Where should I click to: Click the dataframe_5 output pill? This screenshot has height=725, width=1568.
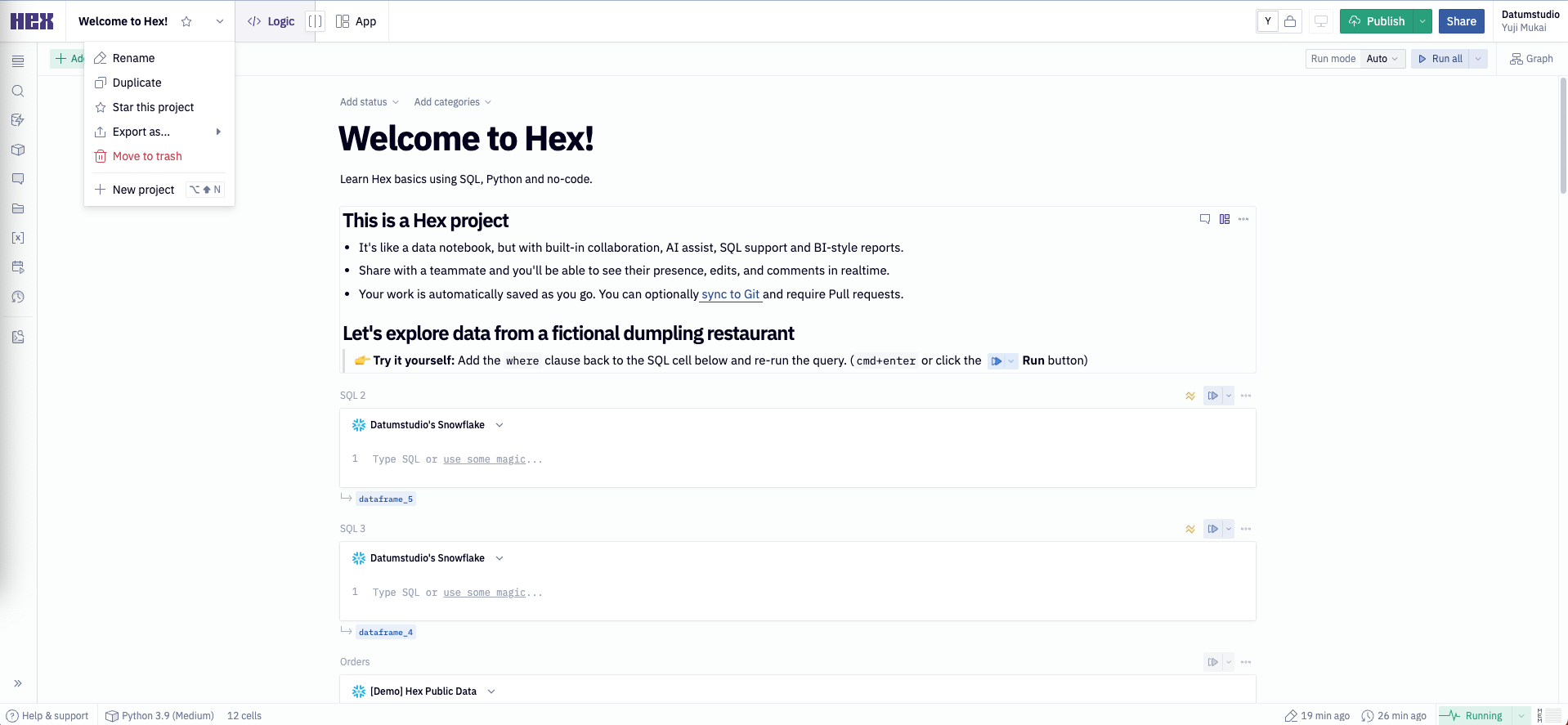[x=386, y=498]
